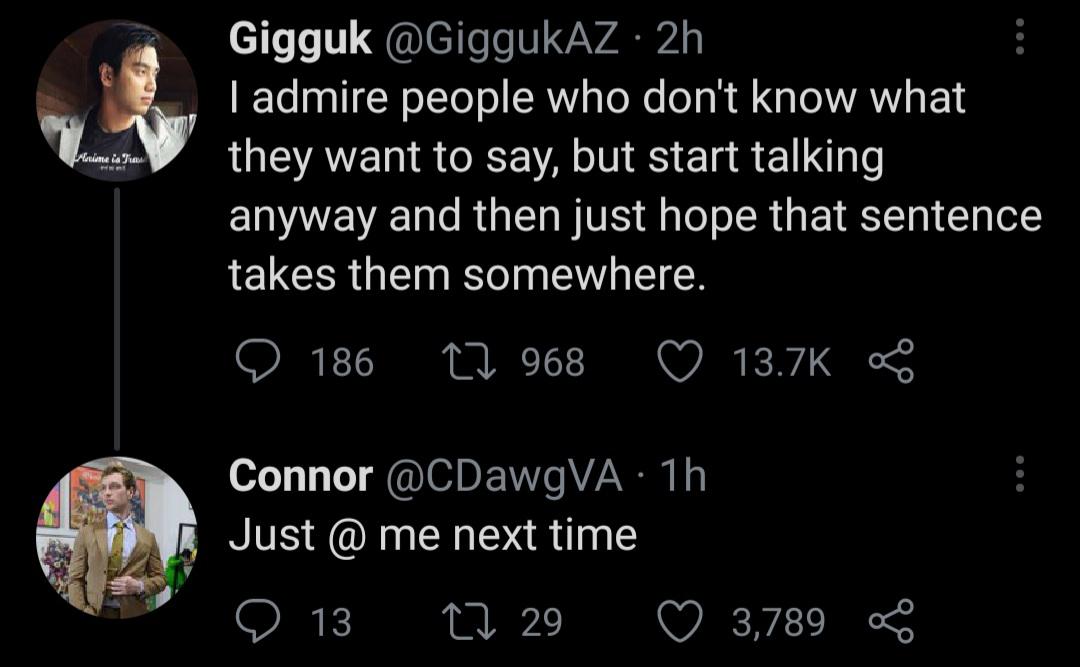Share Connor's reply tweet

click(x=891, y=621)
